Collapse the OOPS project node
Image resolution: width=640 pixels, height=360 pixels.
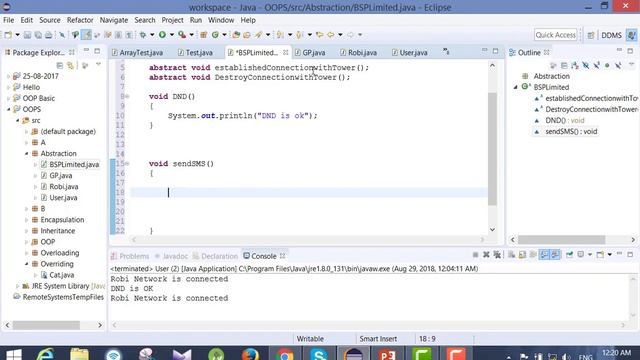pos(9,109)
